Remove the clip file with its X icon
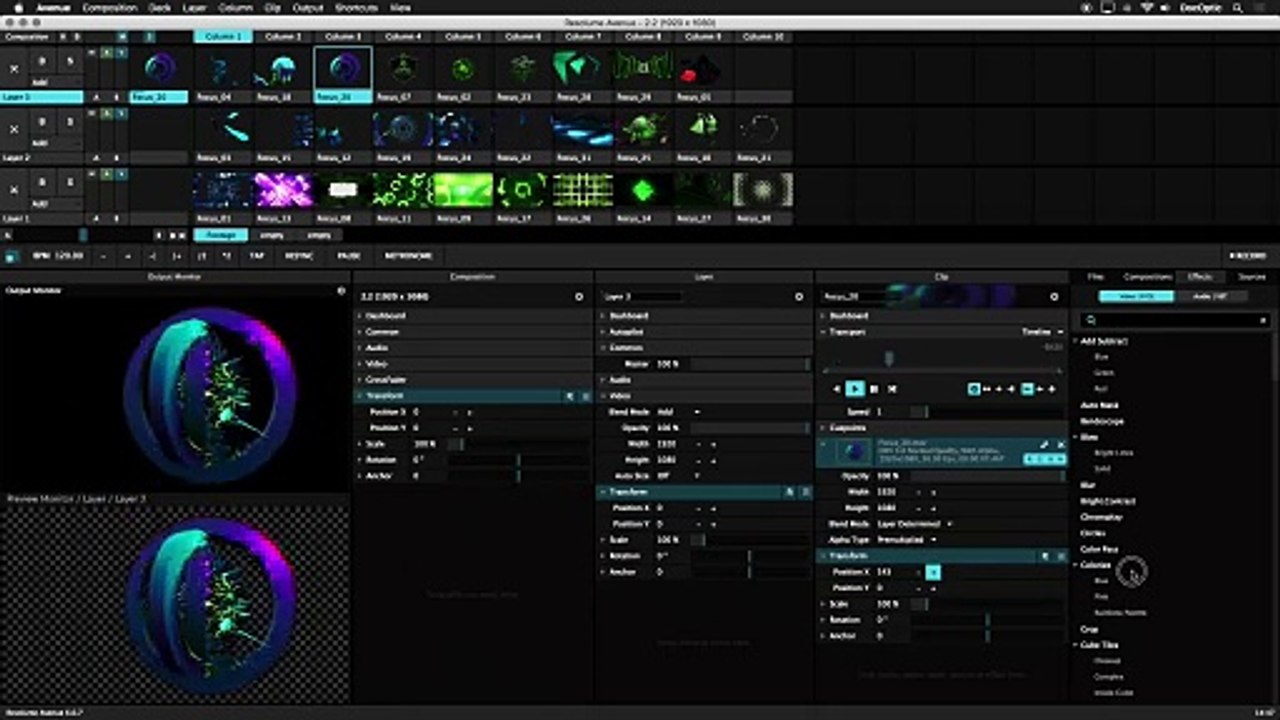 1060,444
